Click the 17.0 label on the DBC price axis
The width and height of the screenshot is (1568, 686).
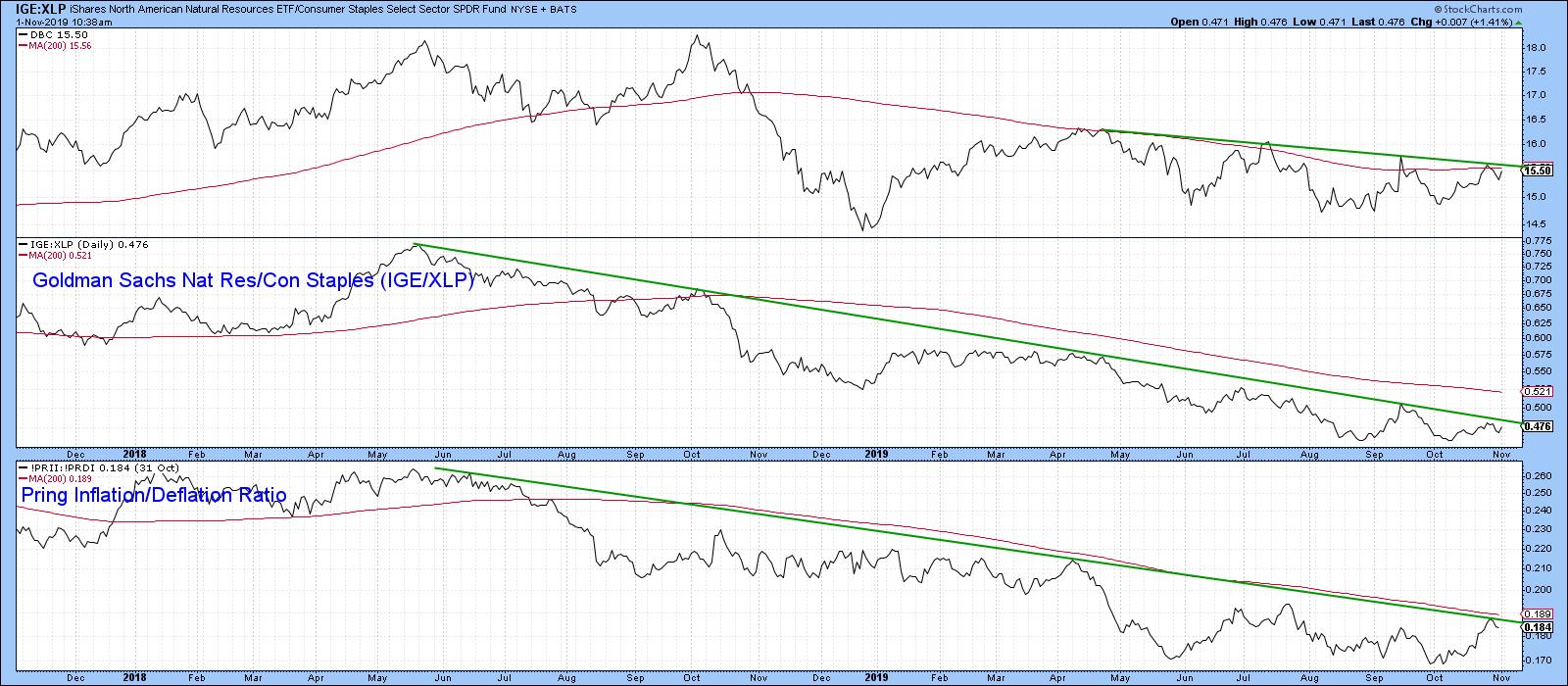pyautogui.click(x=1538, y=95)
